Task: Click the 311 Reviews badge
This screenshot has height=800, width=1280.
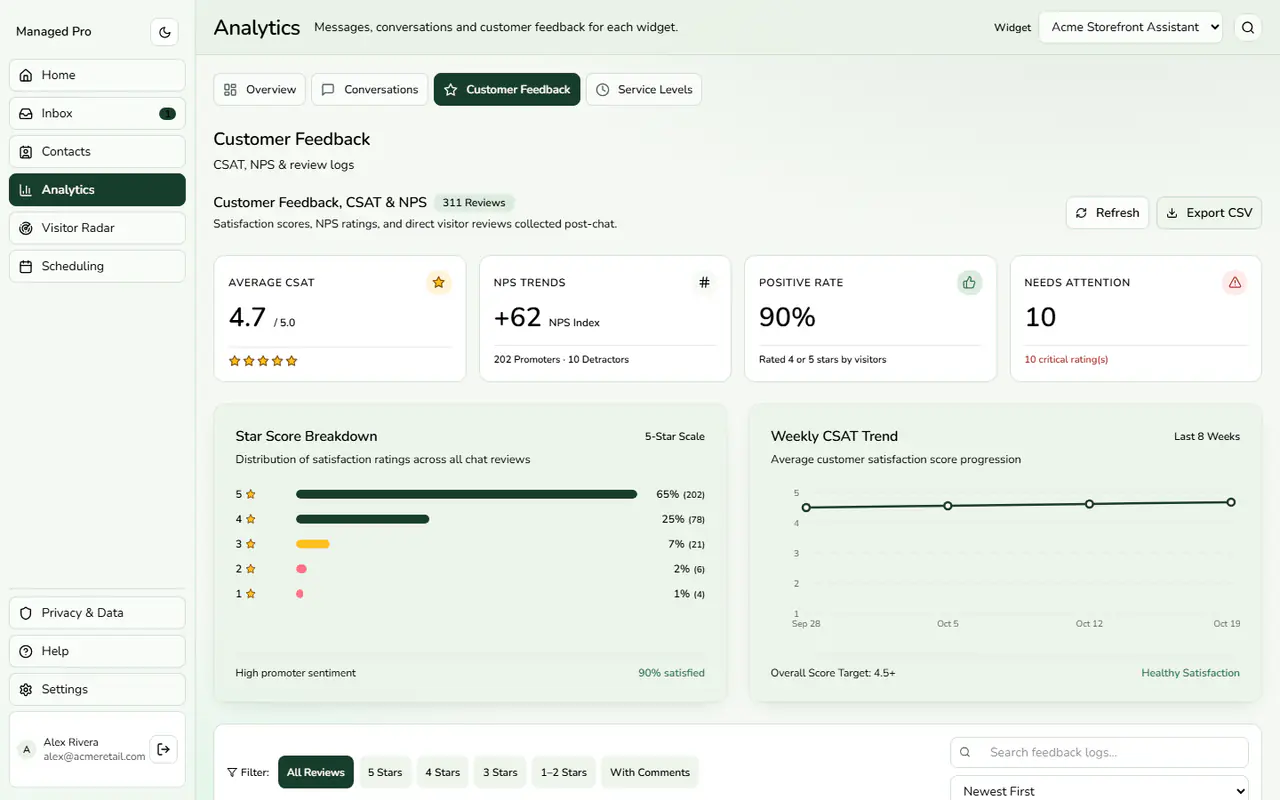Action: tap(474, 203)
